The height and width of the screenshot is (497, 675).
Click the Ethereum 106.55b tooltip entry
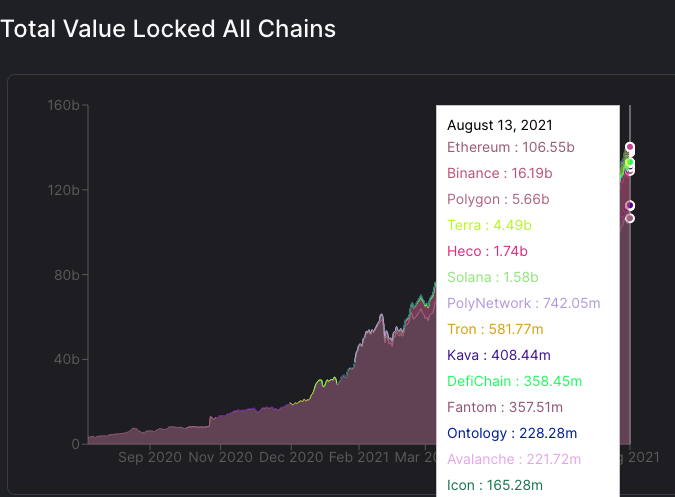(x=510, y=147)
